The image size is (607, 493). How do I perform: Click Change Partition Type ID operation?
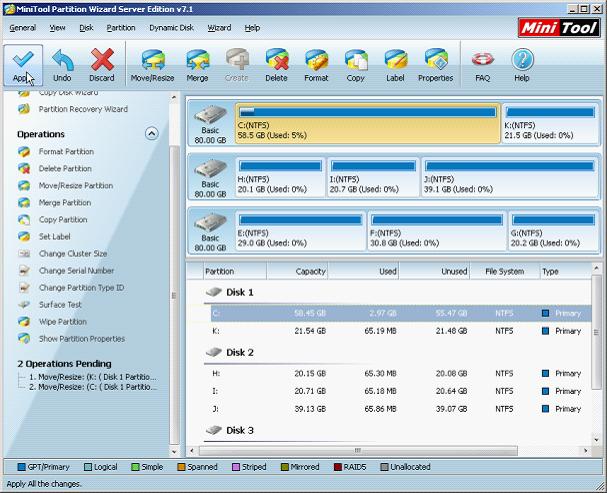click(x=72, y=288)
